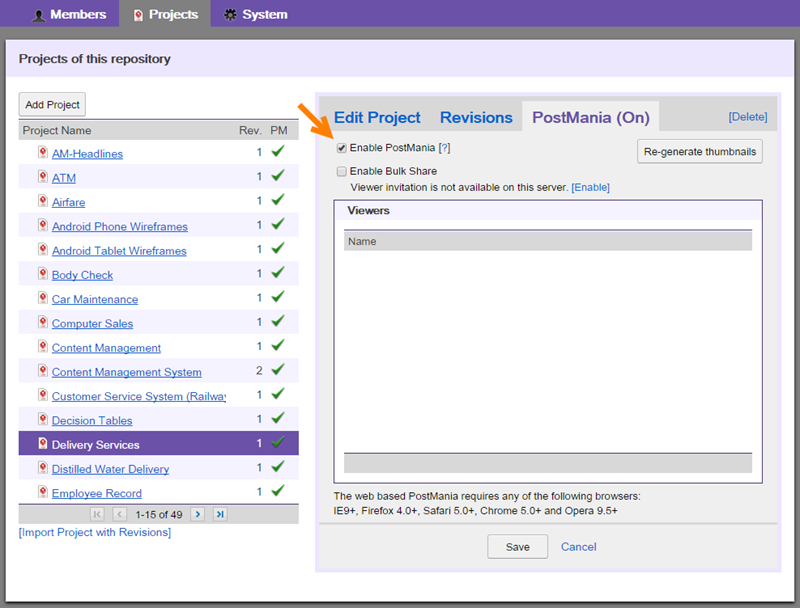Open the Members tab

pos(68,14)
